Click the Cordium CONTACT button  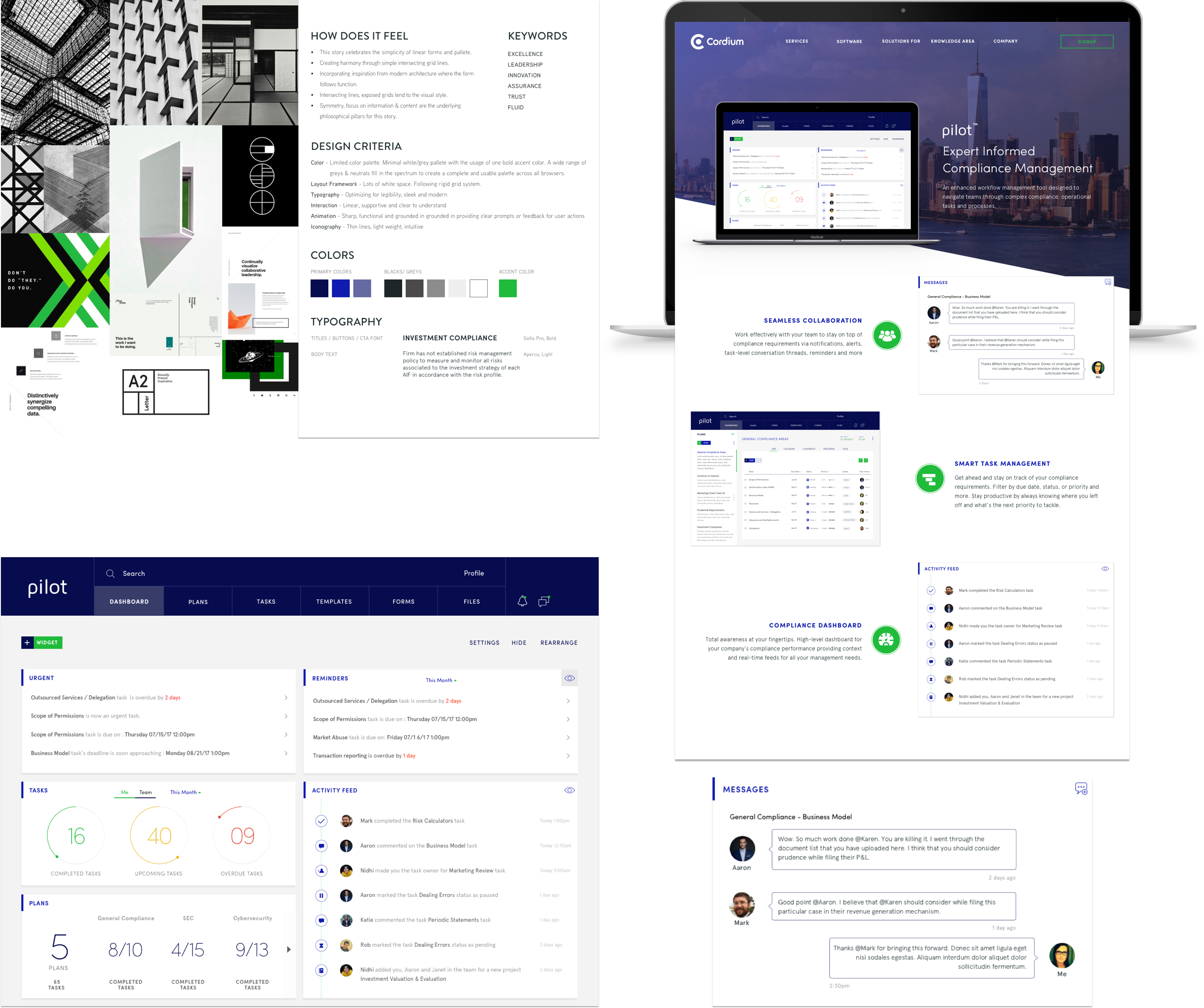[x=1089, y=42]
